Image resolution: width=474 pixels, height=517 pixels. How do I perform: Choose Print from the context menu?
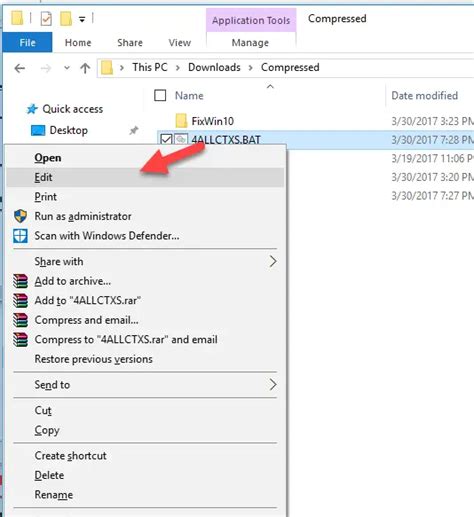[145, 197]
